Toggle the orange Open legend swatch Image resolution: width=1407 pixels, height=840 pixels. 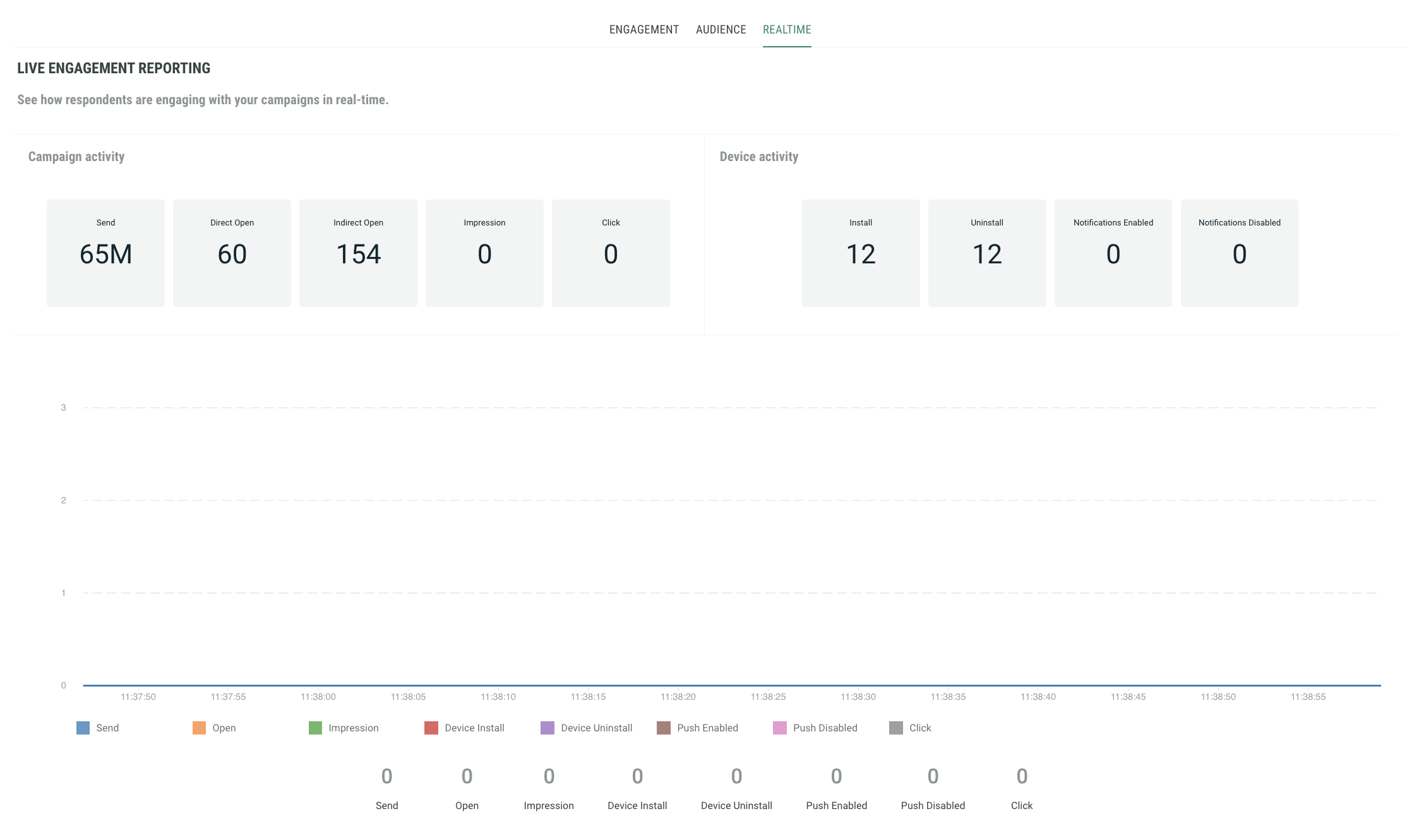click(x=199, y=728)
